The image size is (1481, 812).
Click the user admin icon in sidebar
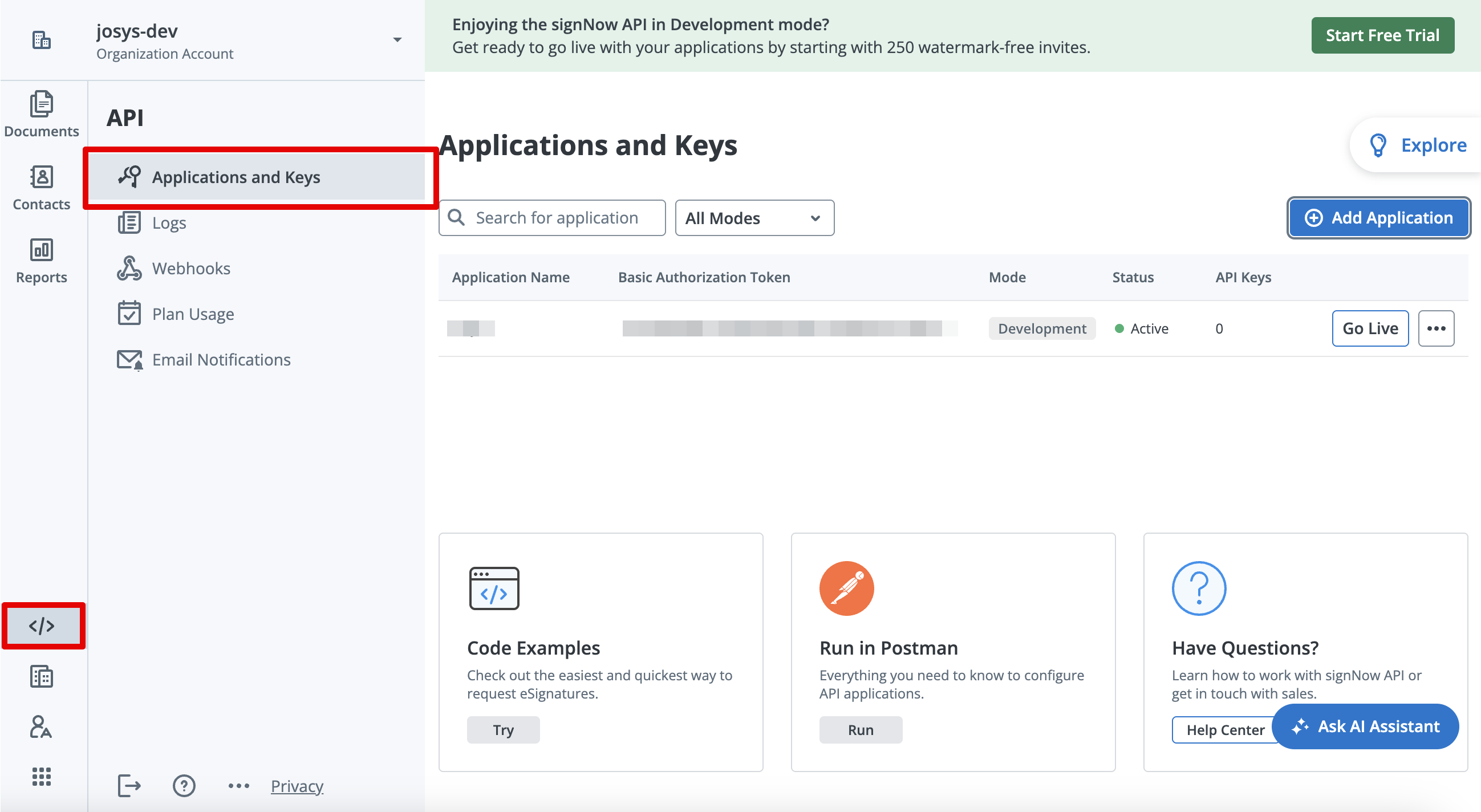41,727
